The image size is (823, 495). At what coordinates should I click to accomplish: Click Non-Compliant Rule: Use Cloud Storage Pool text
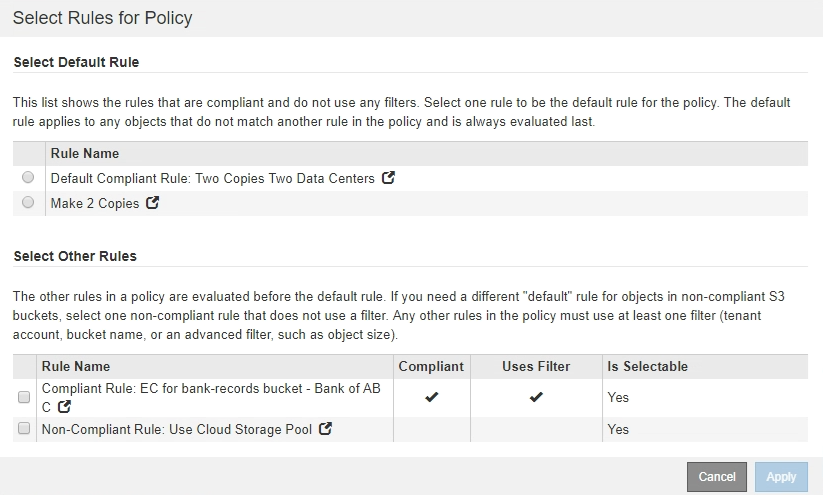point(176,429)
